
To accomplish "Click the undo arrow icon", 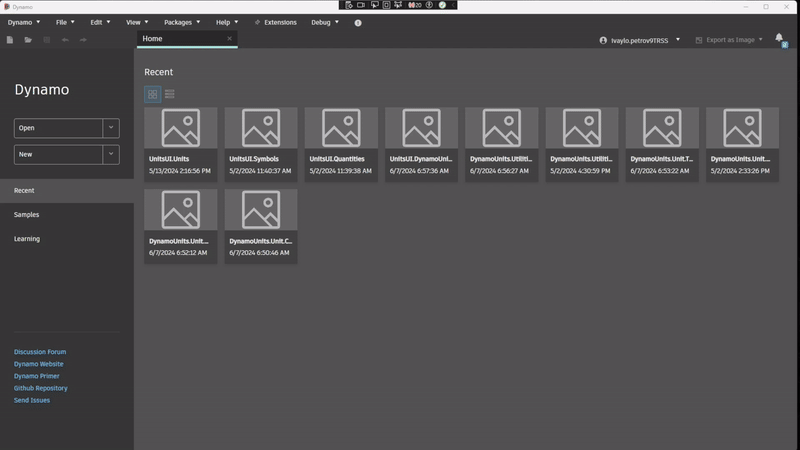I will pyautogui.click(x=65, y=40).
